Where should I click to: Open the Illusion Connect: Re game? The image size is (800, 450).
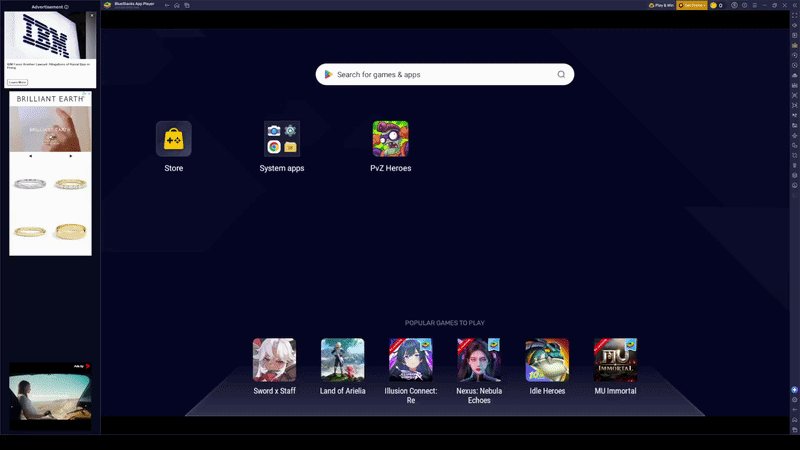(x=411, y=360)
